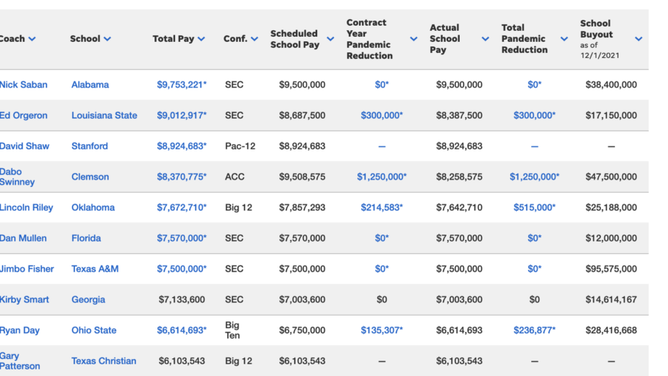Image resolution: width=668 pixels, height=376 pixels.
Task: View Stanford school details
Action: pos(89,146)
